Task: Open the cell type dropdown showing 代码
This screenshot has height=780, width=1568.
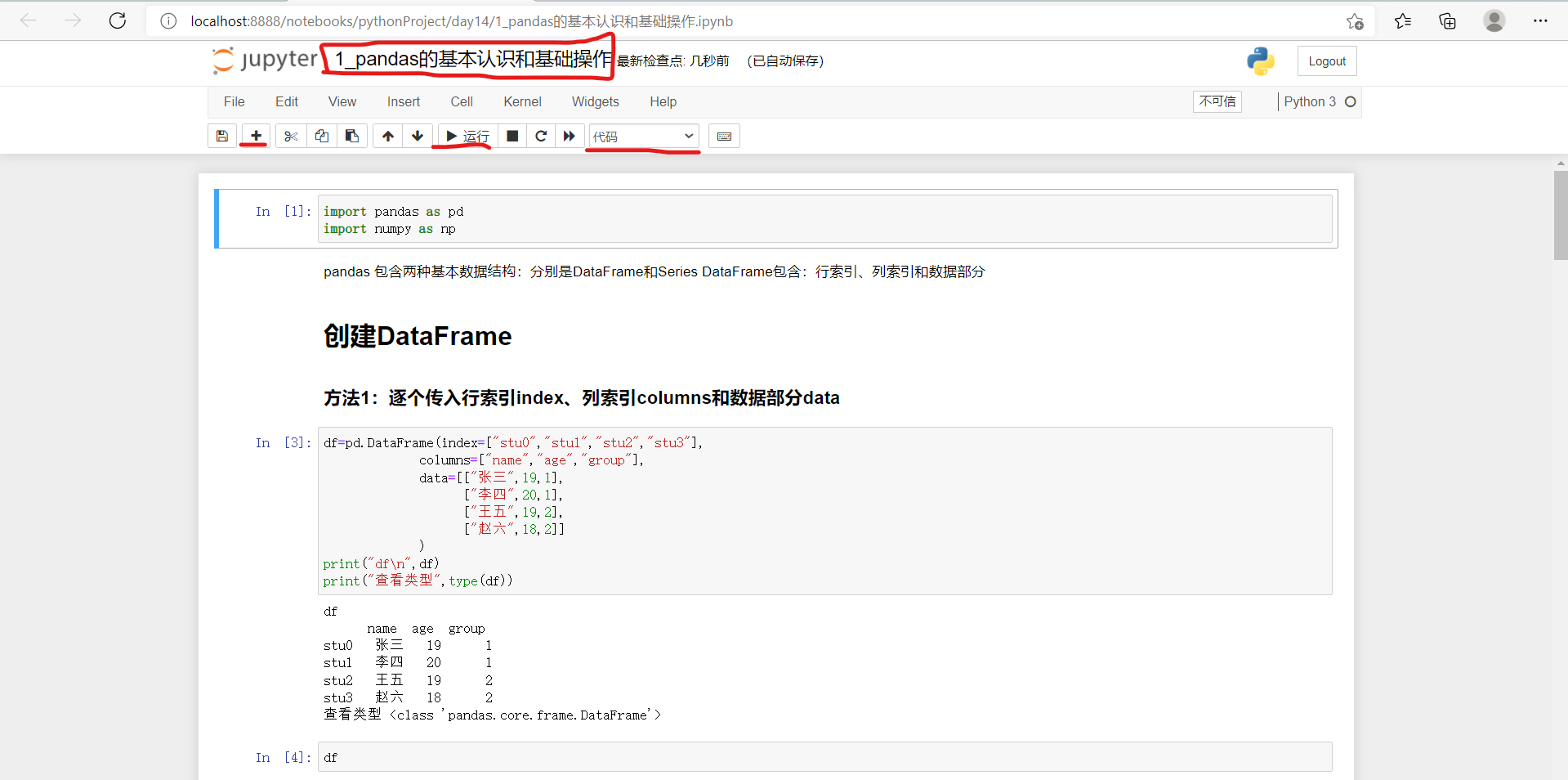Action: pyautogui.click(x=644, y=136)
